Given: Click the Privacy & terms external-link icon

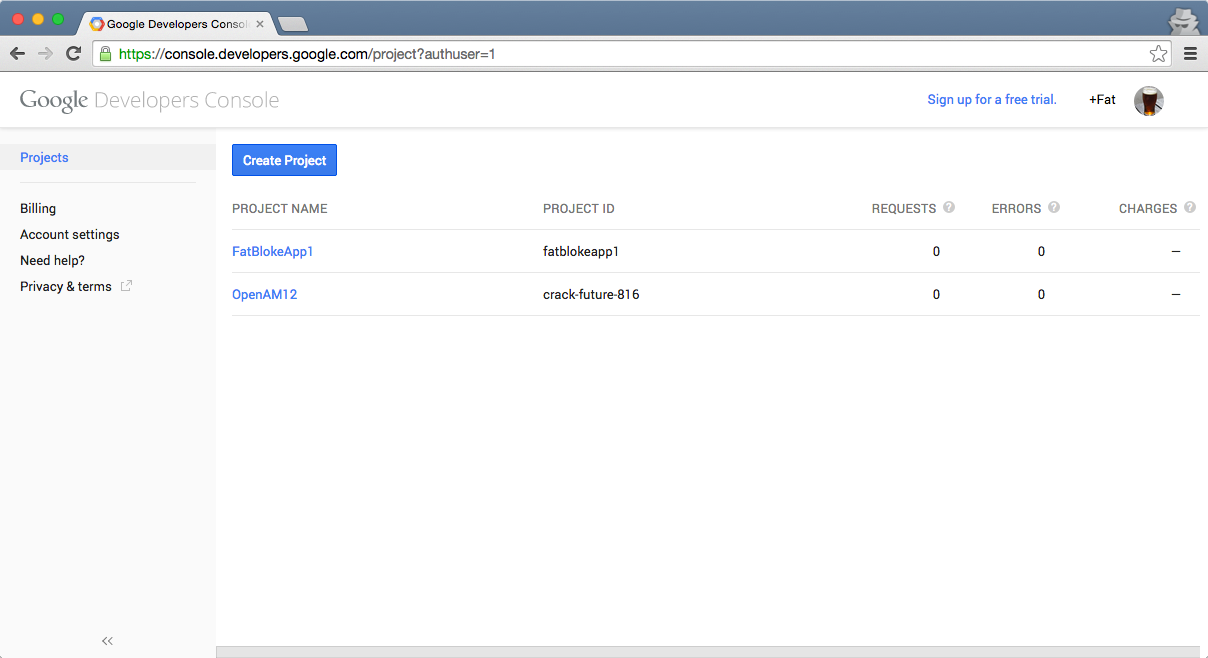Looking at the screenshot, I should [126, 286].
